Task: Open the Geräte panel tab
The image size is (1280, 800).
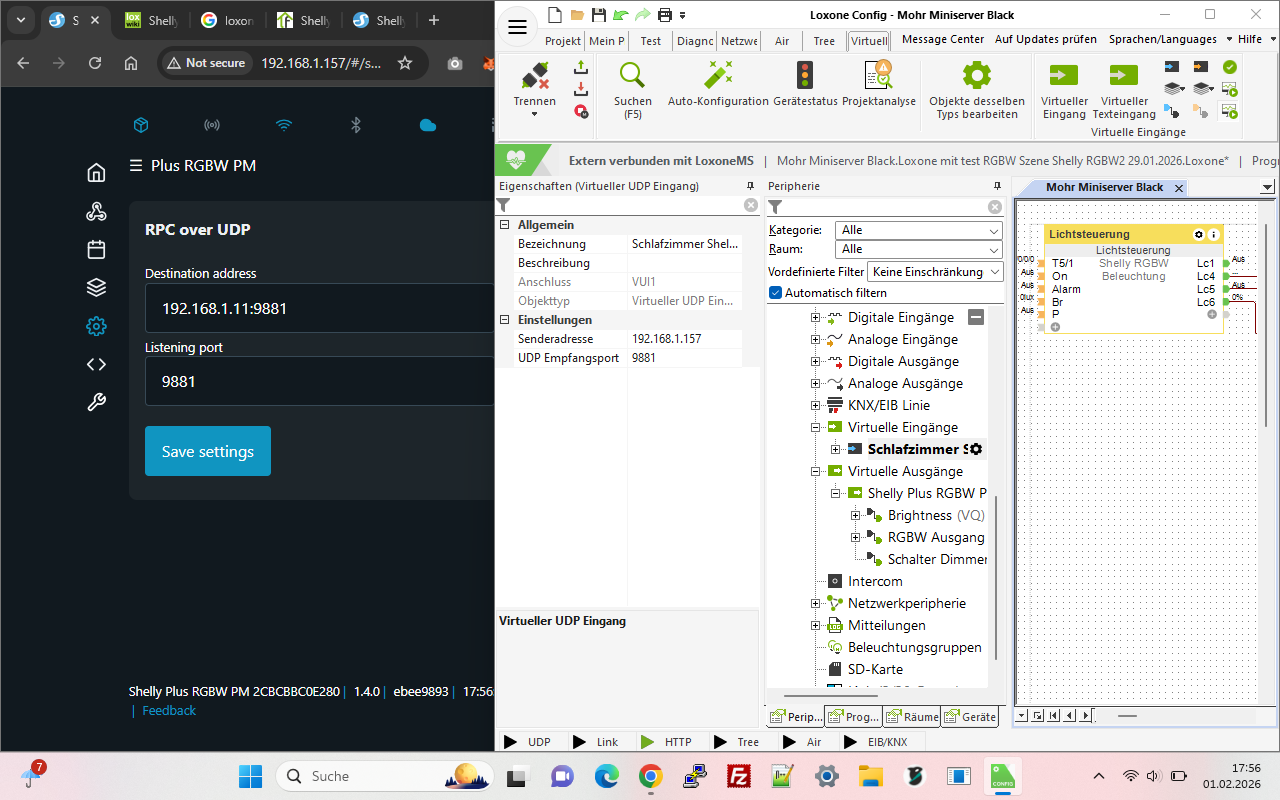Action: (x=970, y=717)
